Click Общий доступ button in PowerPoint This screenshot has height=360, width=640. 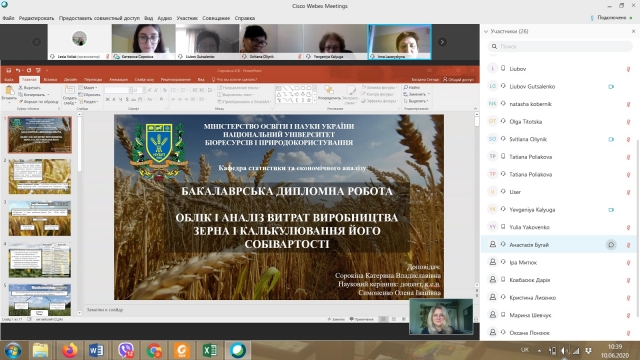point(458,80)
